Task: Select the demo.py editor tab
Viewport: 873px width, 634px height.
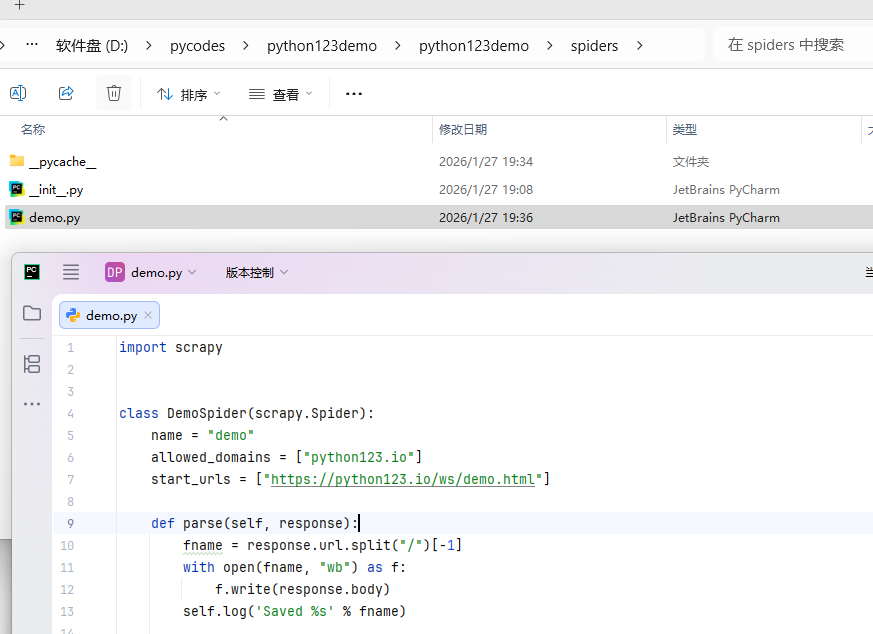Action: [110, 315]
